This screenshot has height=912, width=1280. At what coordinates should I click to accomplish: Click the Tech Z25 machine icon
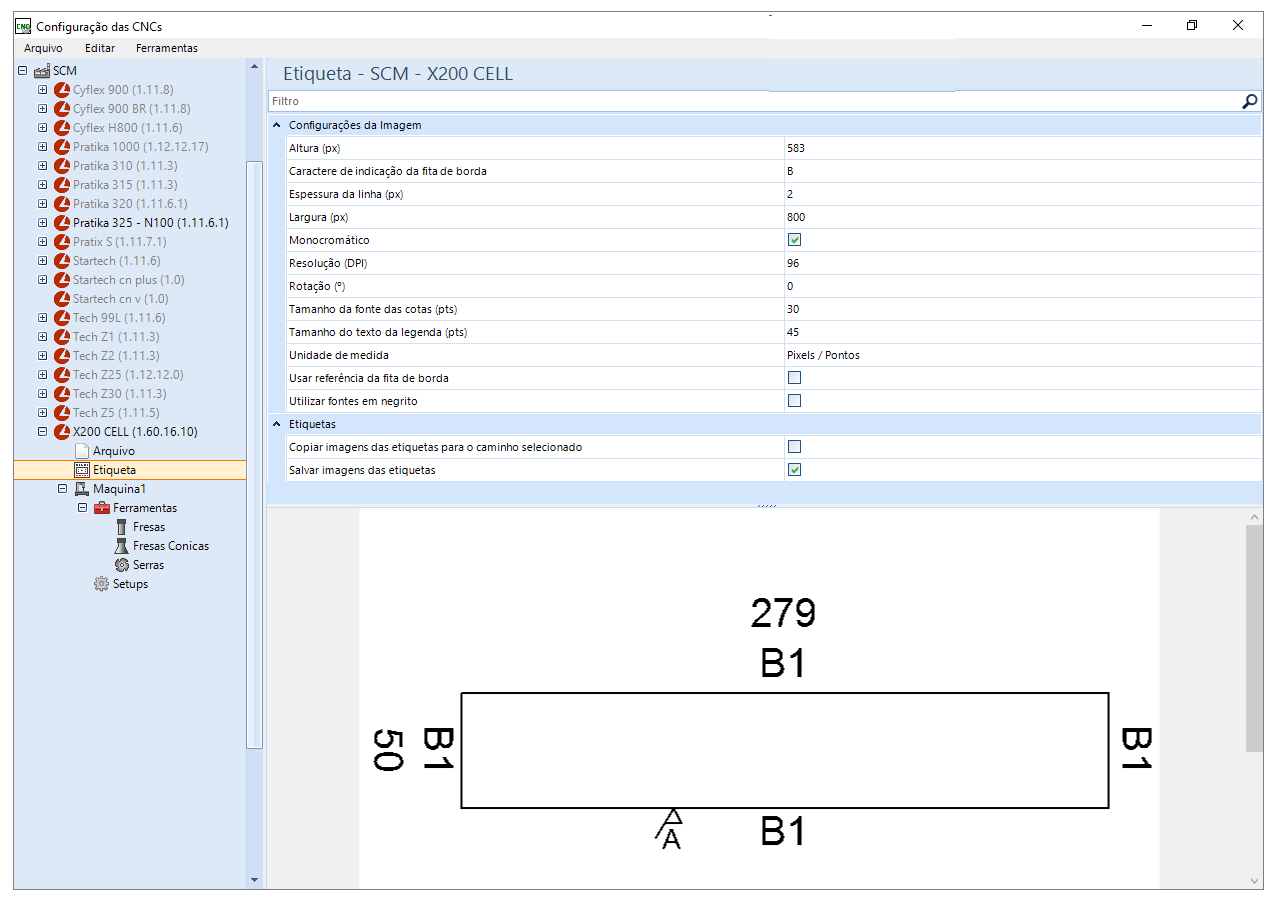click(x=62, y=375)
